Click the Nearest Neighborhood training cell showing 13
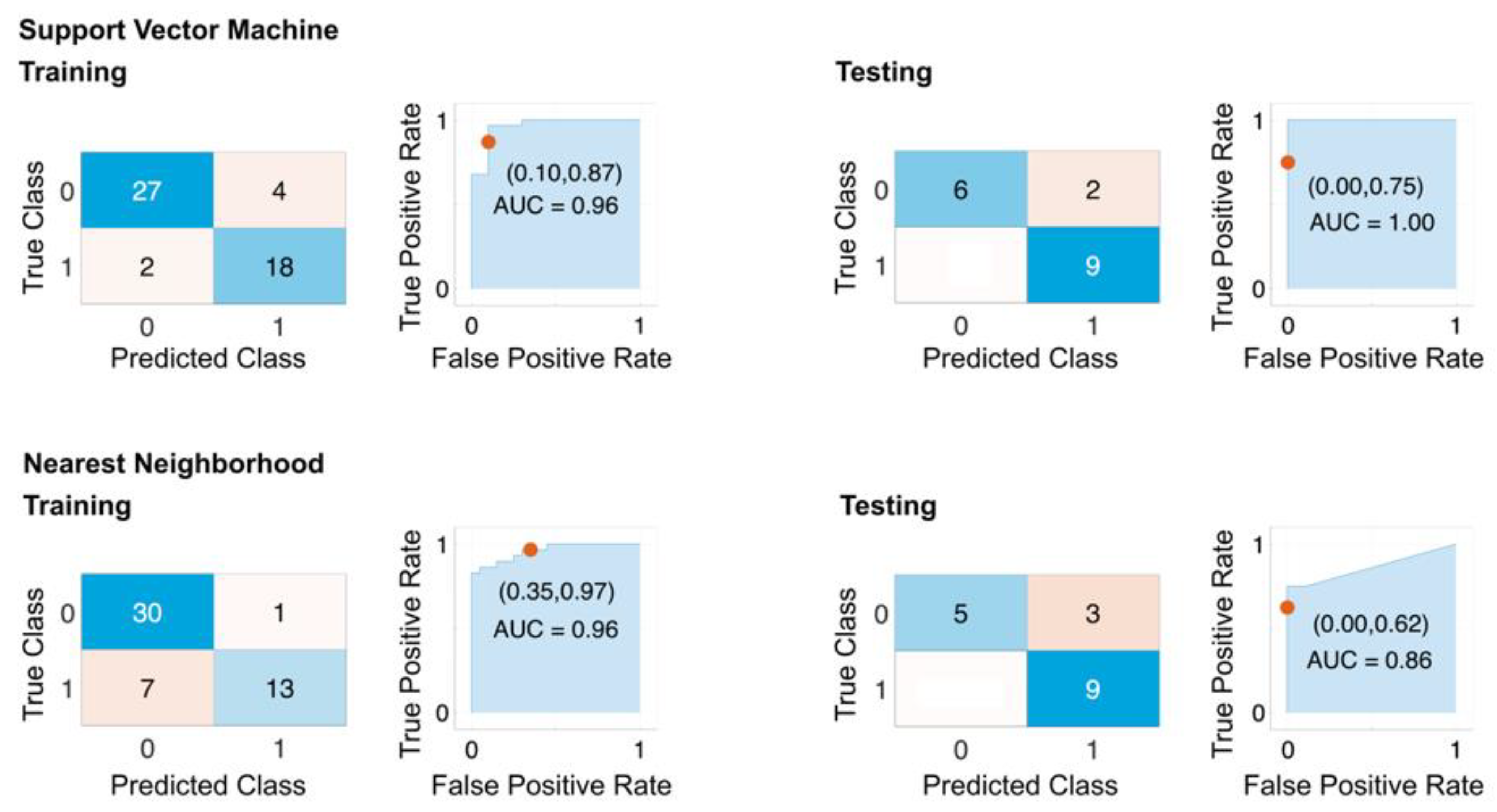1497x812 pixels. point(279,688)
